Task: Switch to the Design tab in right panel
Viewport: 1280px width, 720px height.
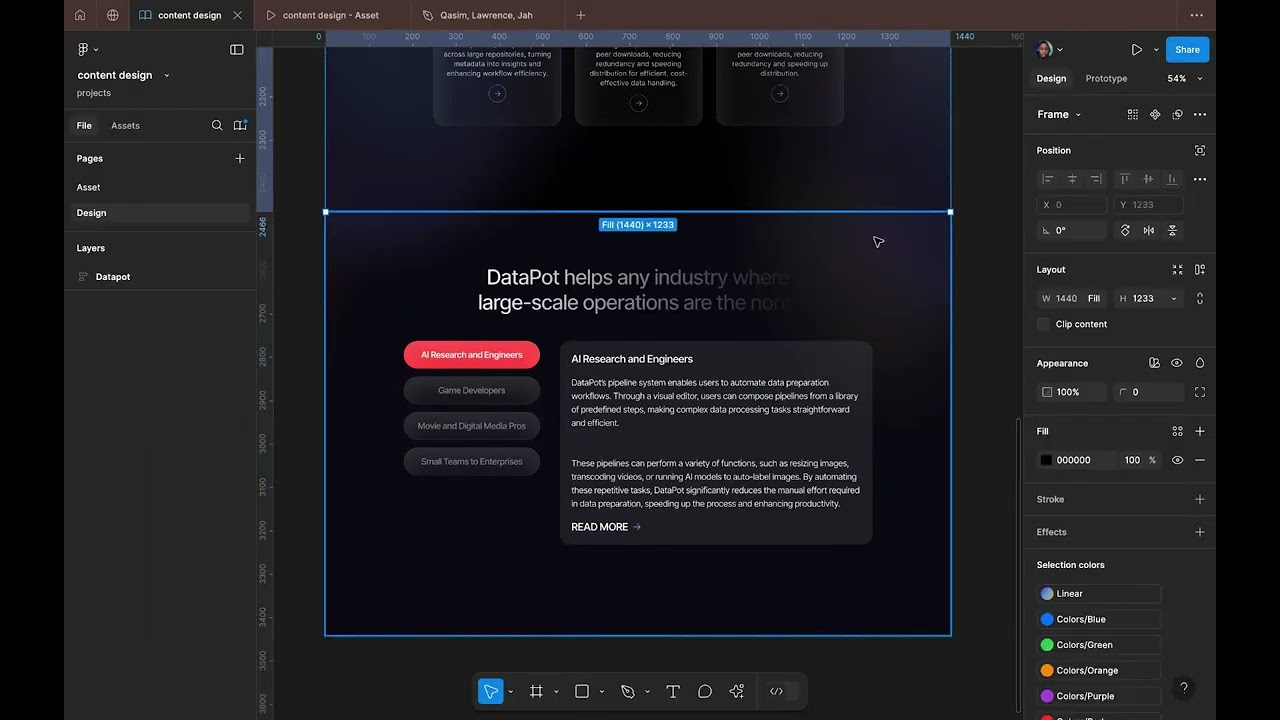Action: tap(1051, 79)
